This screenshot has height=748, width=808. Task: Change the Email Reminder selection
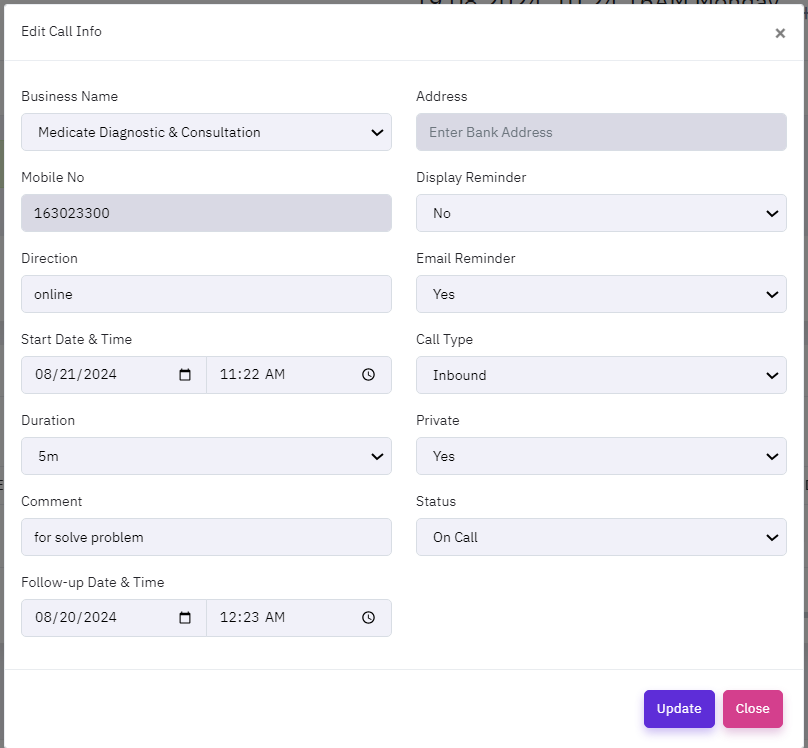click(601, 294)
